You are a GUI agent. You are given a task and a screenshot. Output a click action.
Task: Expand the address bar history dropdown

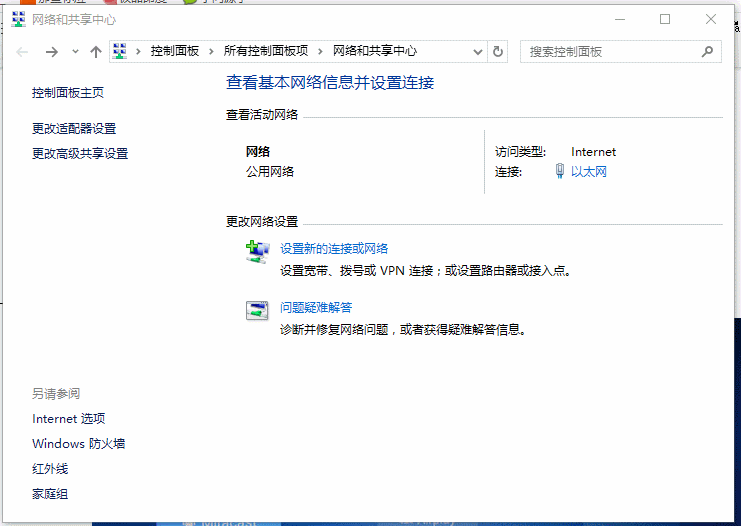coord(478,51)
